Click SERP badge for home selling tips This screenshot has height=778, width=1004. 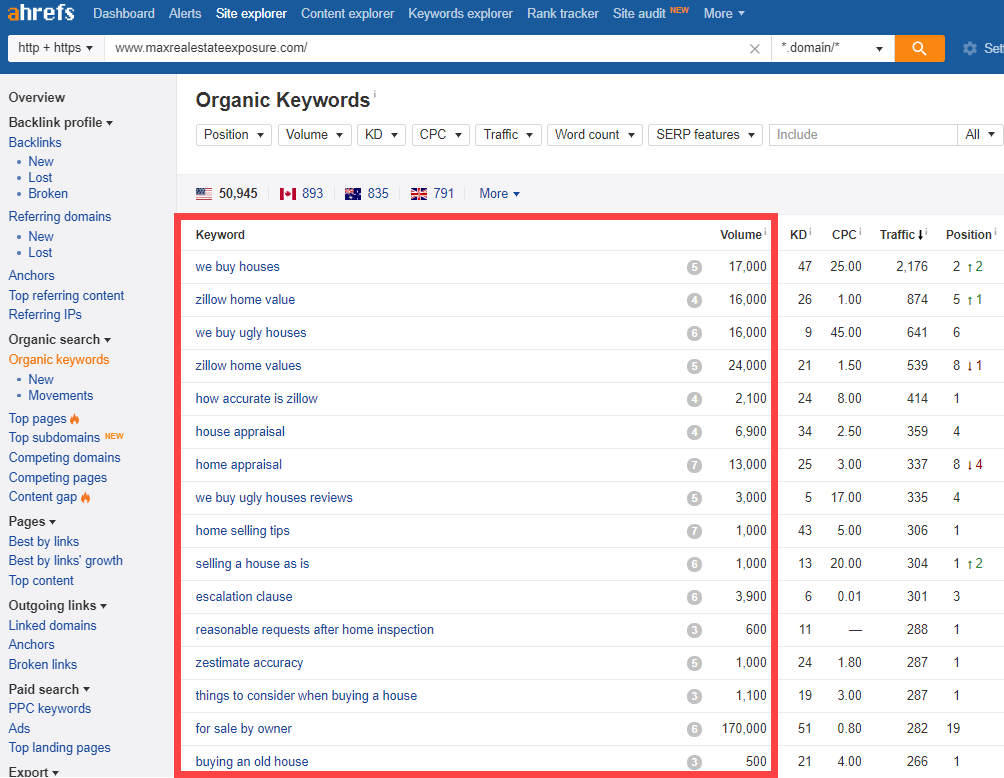click(694, 531)
